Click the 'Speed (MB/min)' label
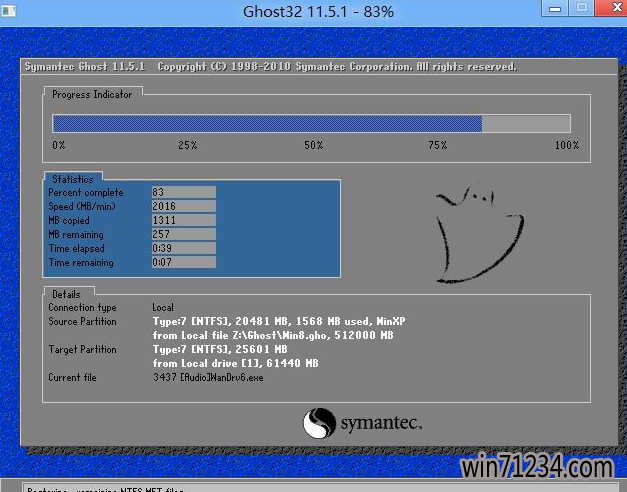The height and width of the screenshot is (492, 627). click(82, 206)
